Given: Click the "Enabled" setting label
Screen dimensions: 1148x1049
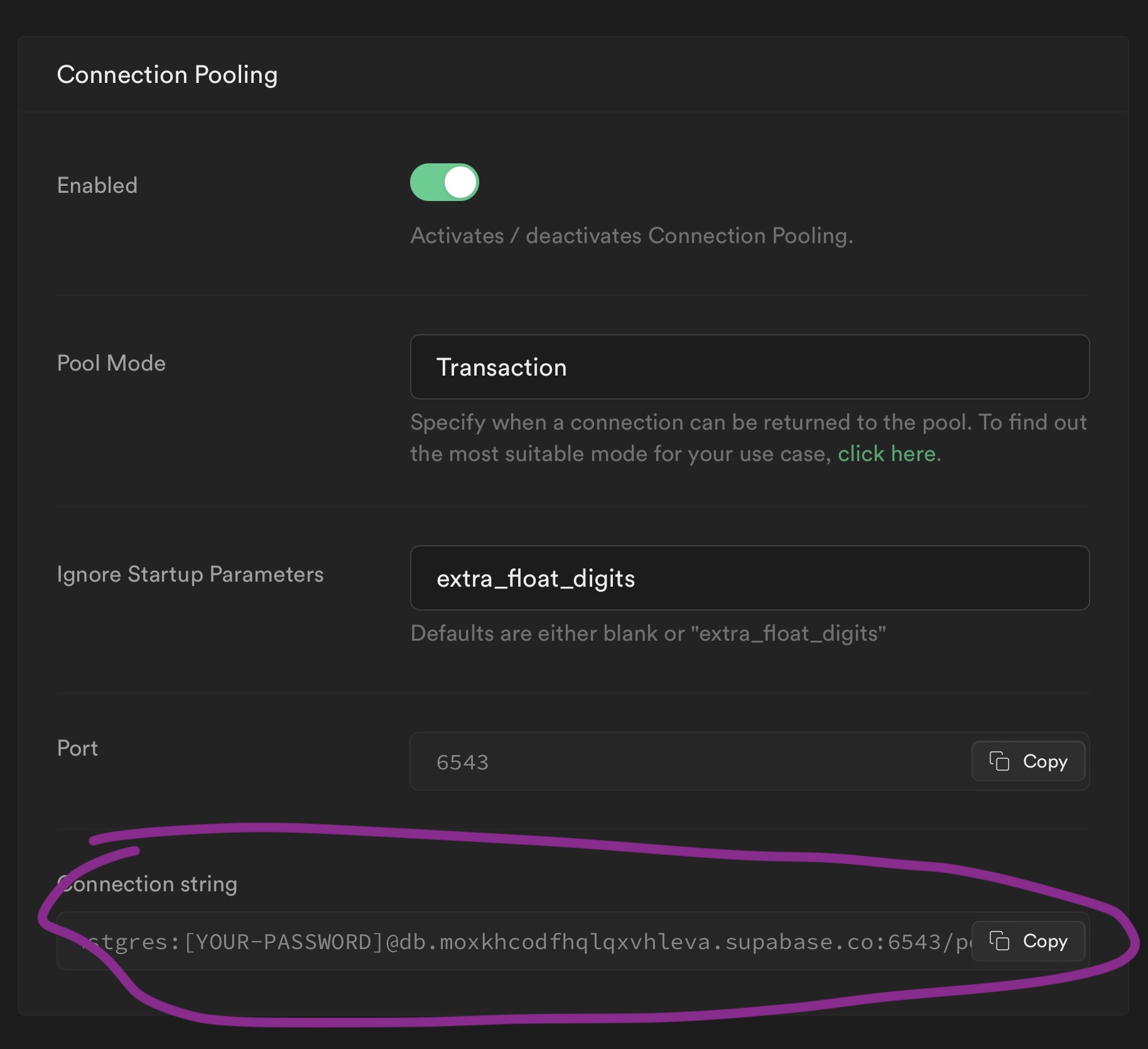Looking at the screenshot, I should coord(97,185).
